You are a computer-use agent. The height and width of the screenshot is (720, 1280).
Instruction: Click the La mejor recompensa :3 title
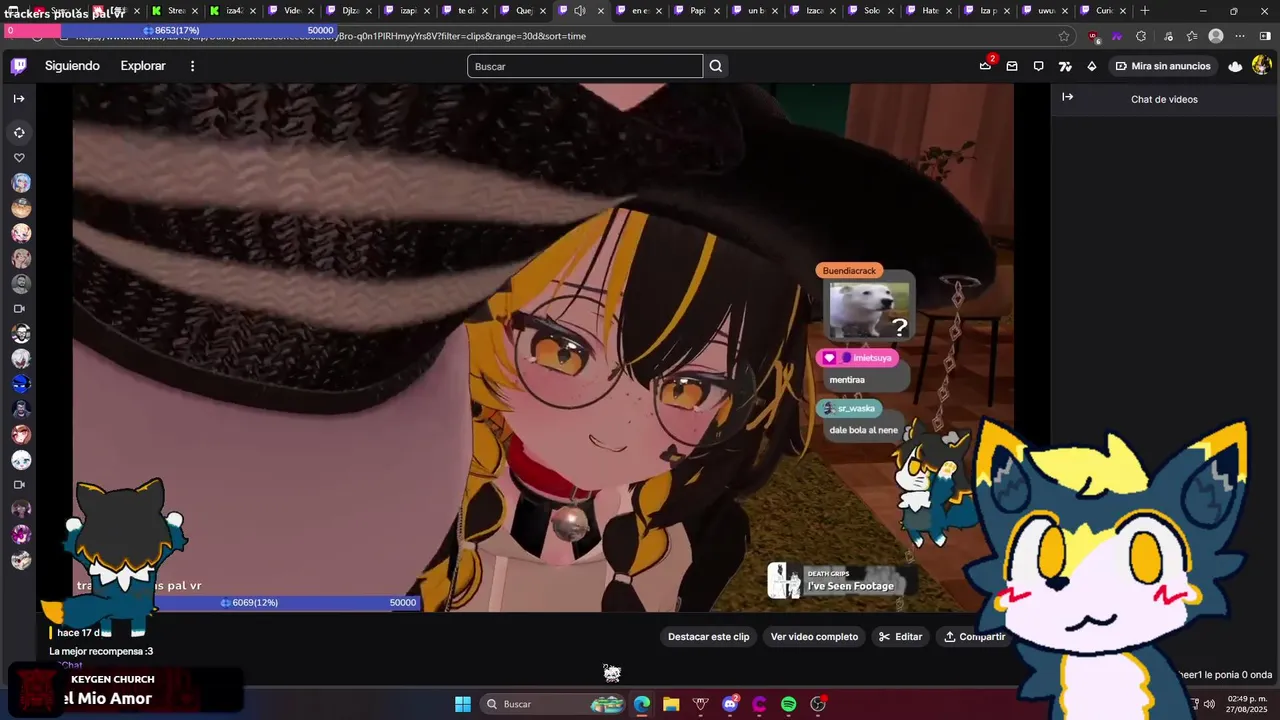tap(101, 651)
